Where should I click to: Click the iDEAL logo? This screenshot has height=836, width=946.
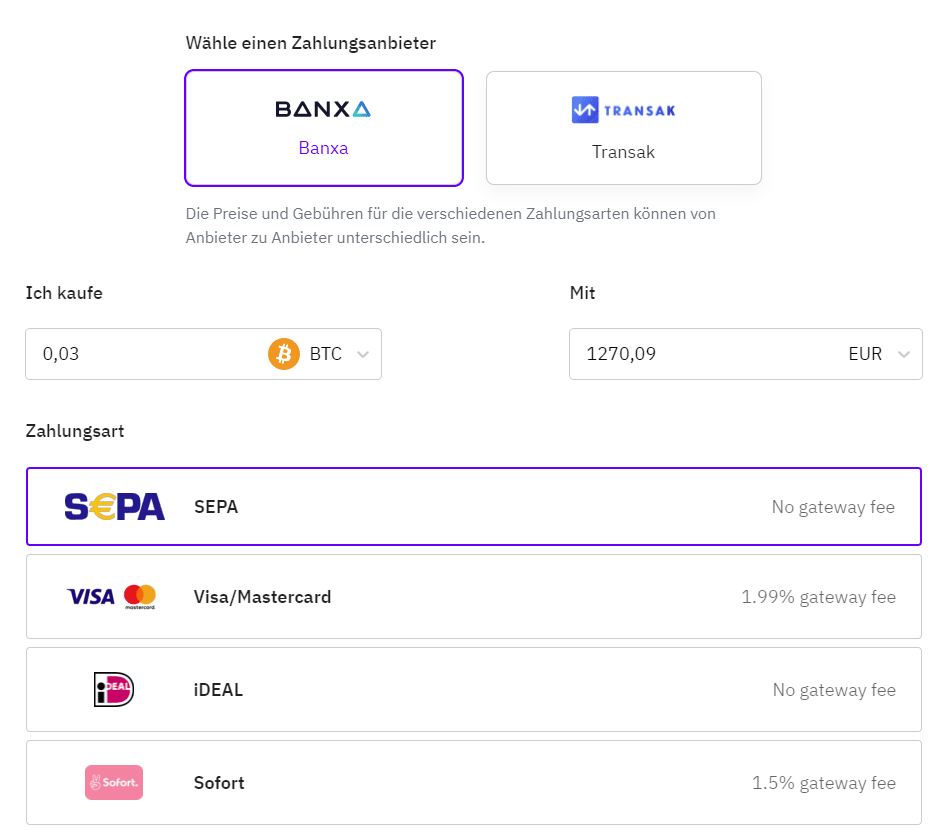[114, 690]
